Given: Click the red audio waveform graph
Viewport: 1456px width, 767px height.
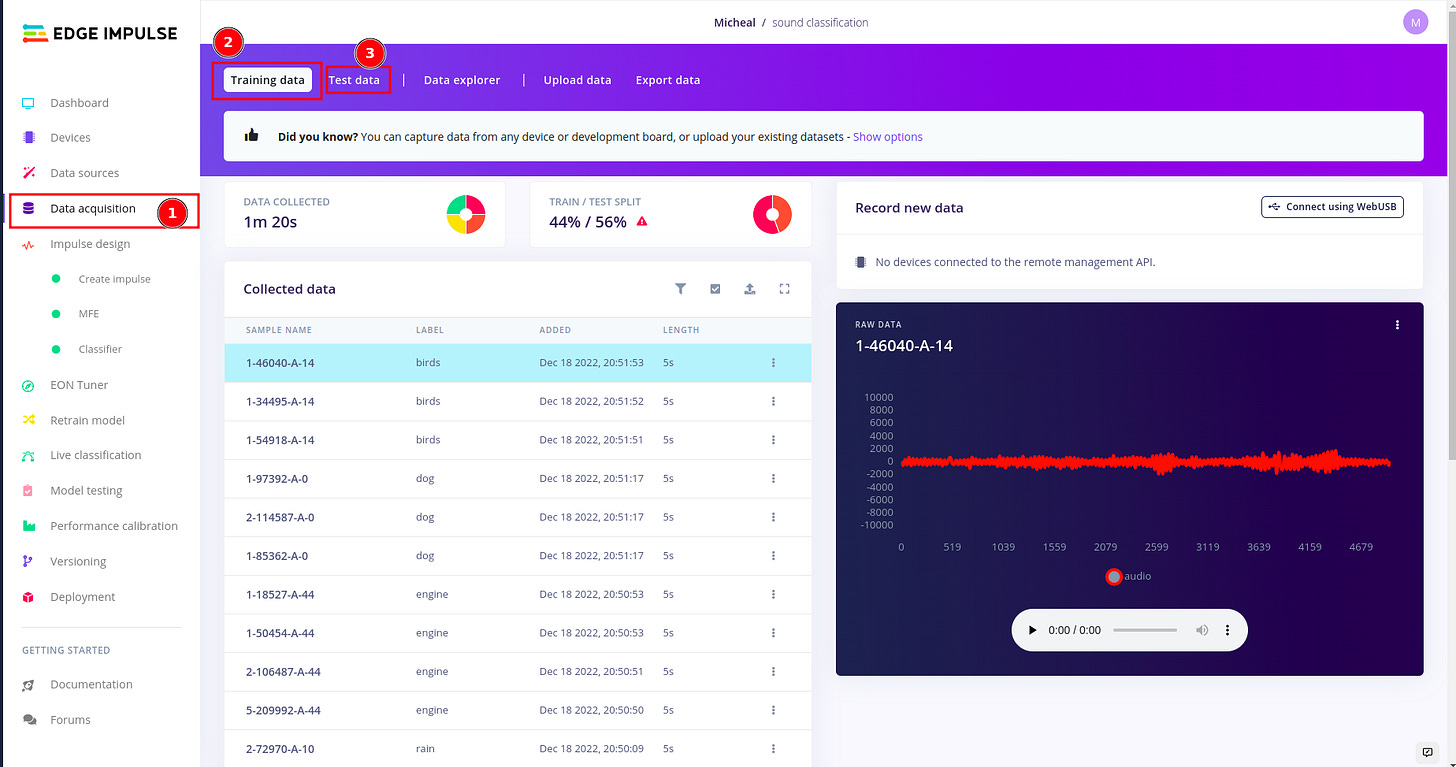Looking at the screenshot, I should (x=1145, y=462).
